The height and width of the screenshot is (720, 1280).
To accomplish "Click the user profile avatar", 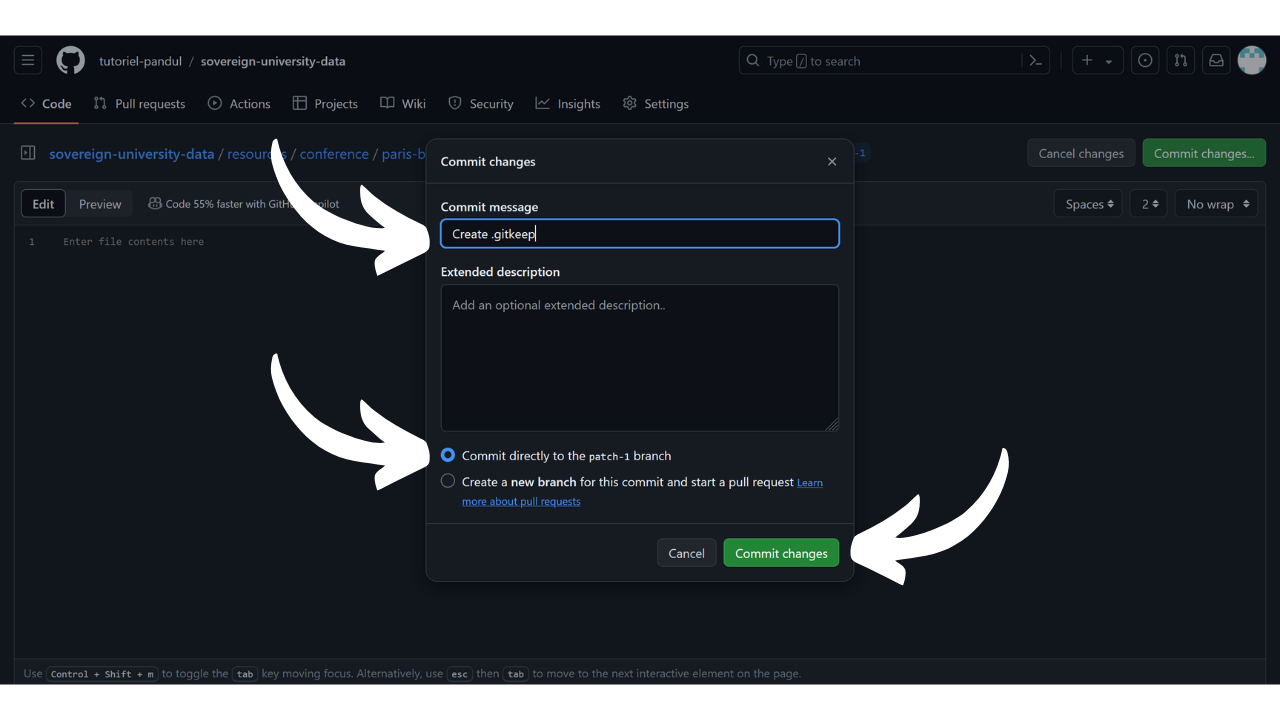I will (1251, 61).
